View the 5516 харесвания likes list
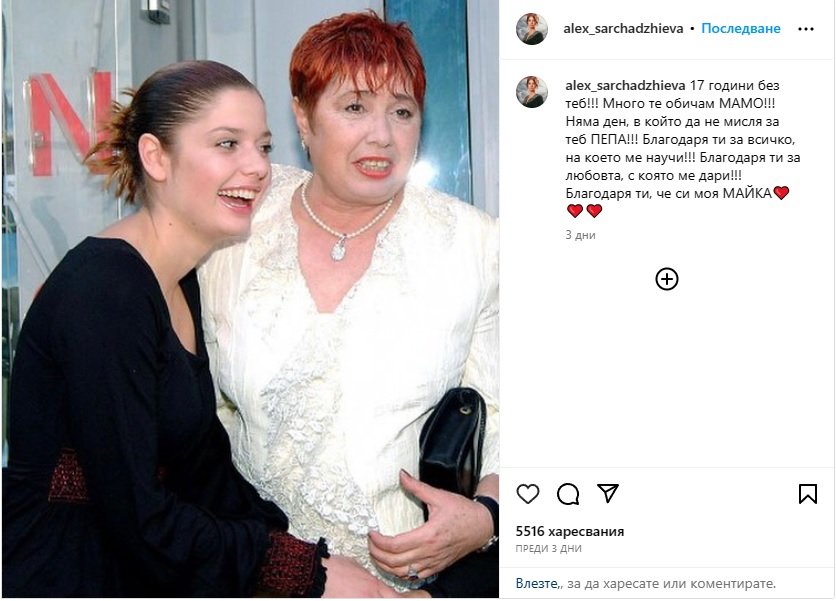Image resolution: width=836 pixels, height=601 pixels. tap(569, 531)
